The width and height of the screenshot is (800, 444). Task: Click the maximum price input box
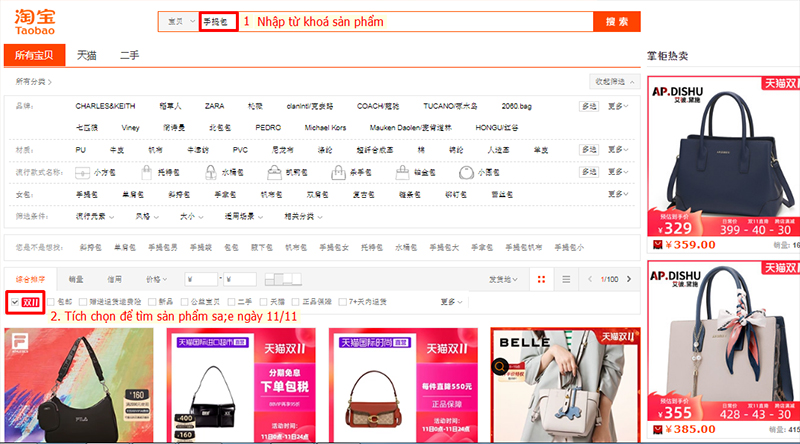(x=239, y=279)
